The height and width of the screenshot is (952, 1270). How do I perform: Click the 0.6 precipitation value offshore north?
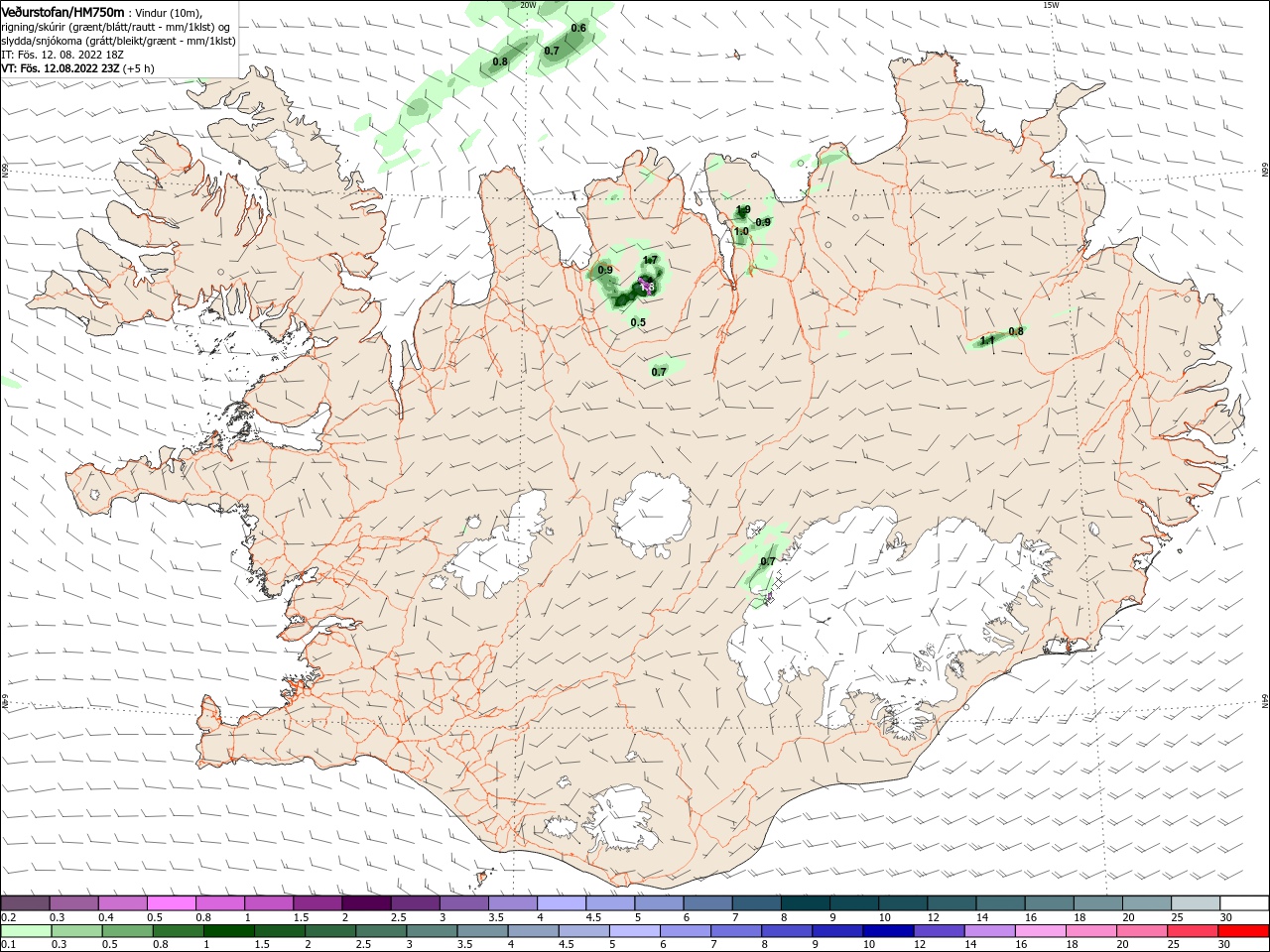tap(578, 28)
